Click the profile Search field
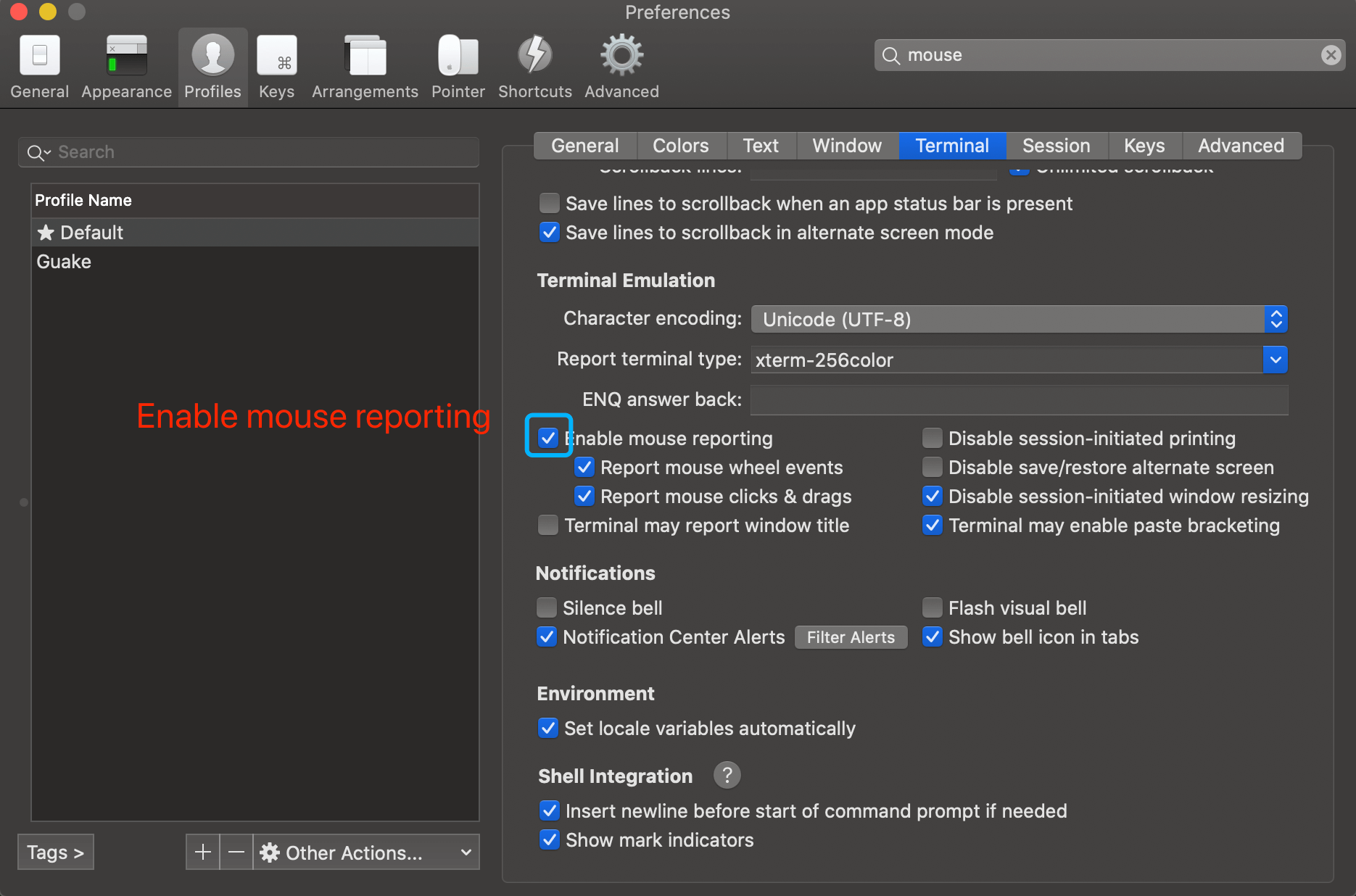This screenshot has height=896, width=1356. tap(249, 152)
